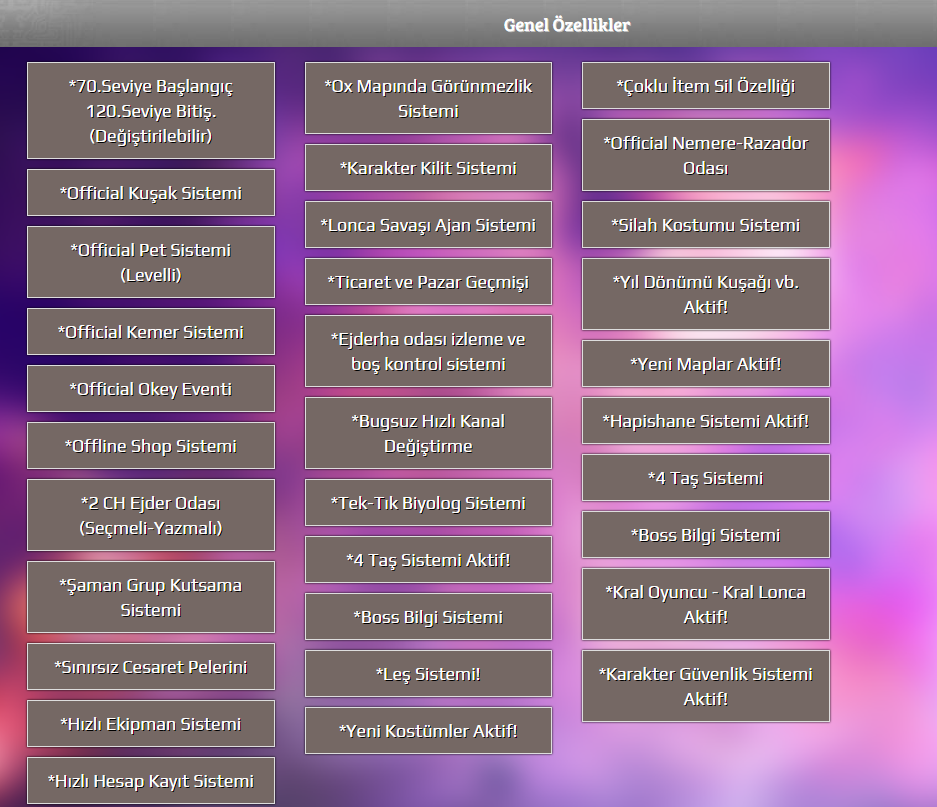
Task: Select Karakter Kilit Sistemi box
Action: click(428, 167)
